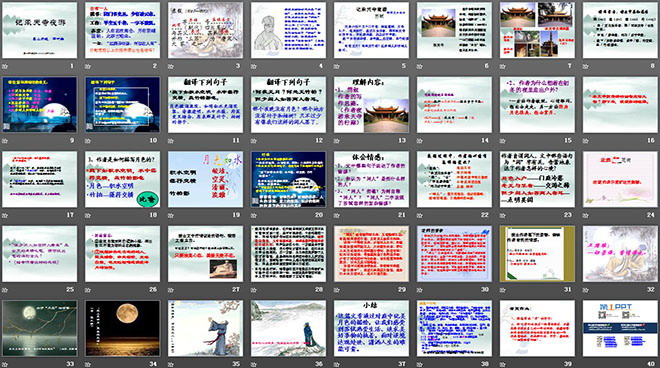Viewport: 660px width, 368px height.
Task: Select slide 21 体会情感 thumbnail
Action: 371,179
